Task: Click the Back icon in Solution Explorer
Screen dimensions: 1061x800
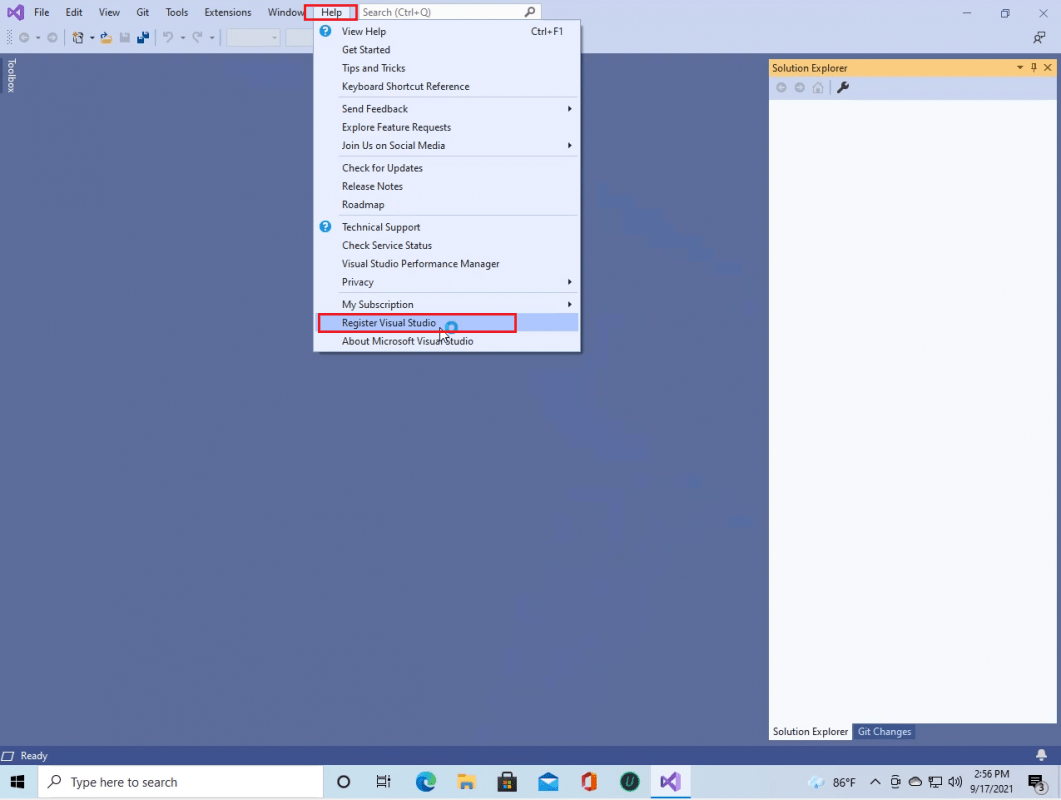Action: click(x=781, y=87)
